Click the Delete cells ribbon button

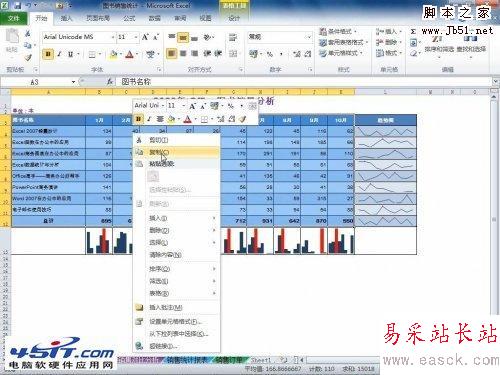389,42
